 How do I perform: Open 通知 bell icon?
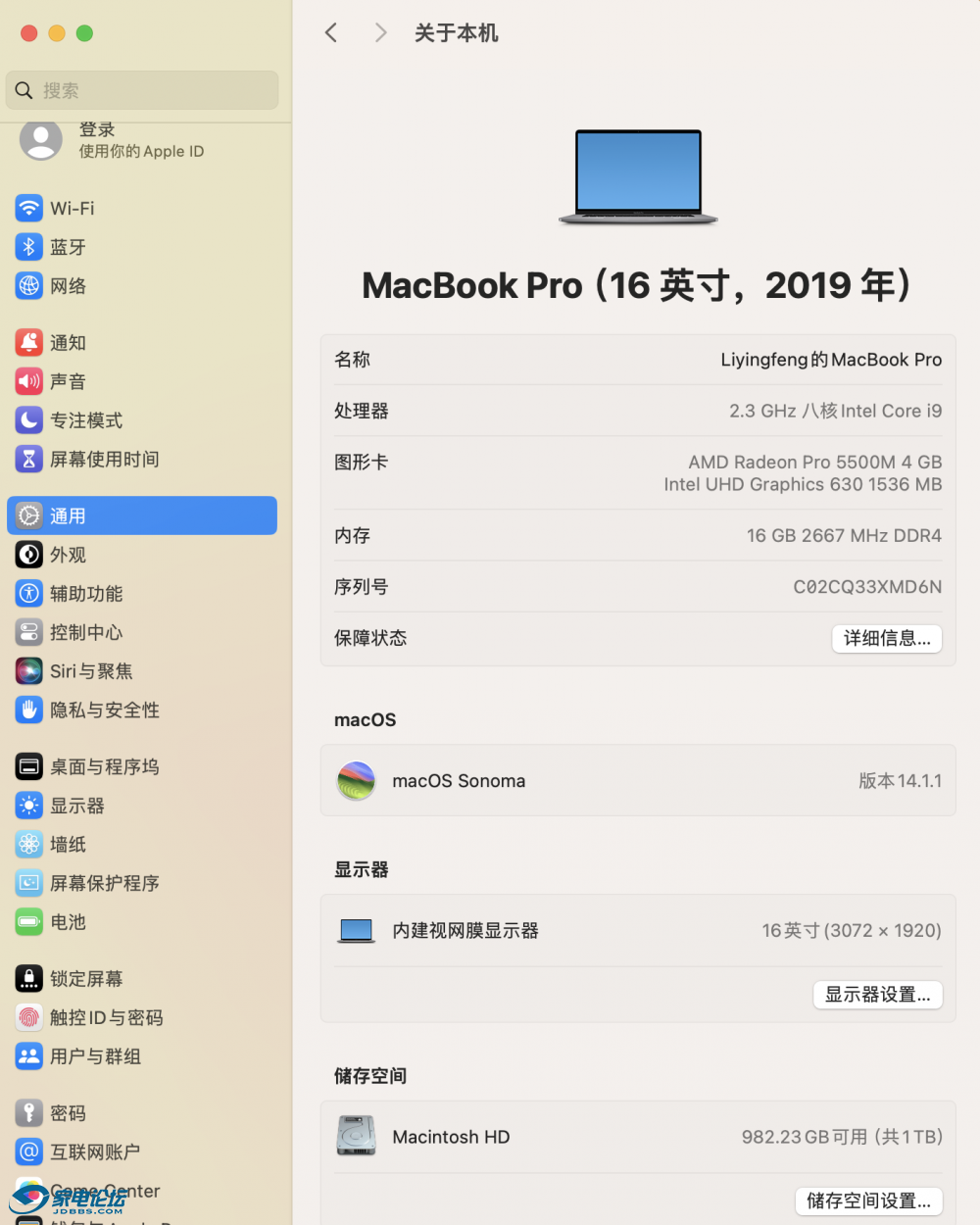[29, 342]
